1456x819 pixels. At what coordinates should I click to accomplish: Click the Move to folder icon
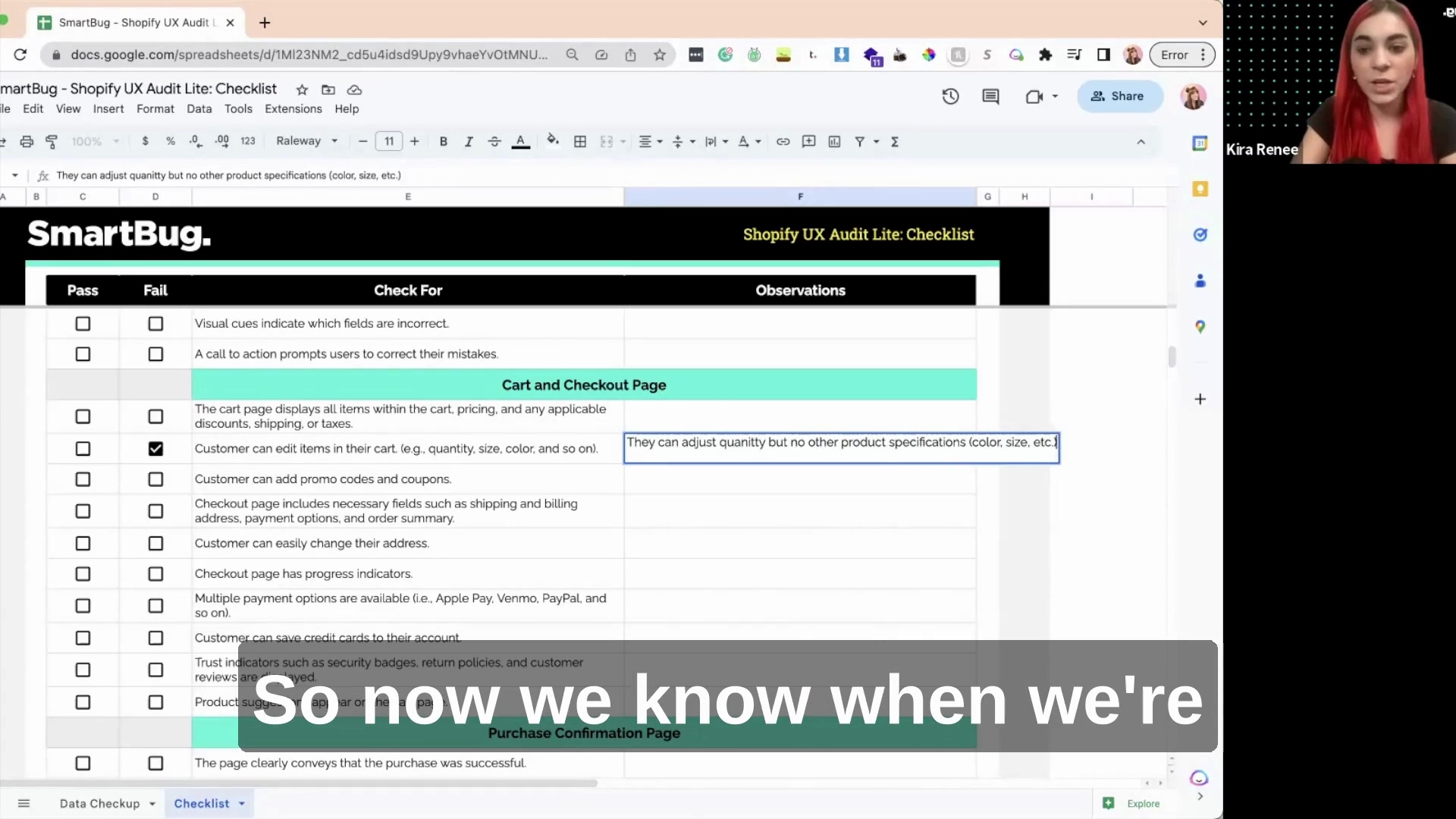(x=328, y=89)
